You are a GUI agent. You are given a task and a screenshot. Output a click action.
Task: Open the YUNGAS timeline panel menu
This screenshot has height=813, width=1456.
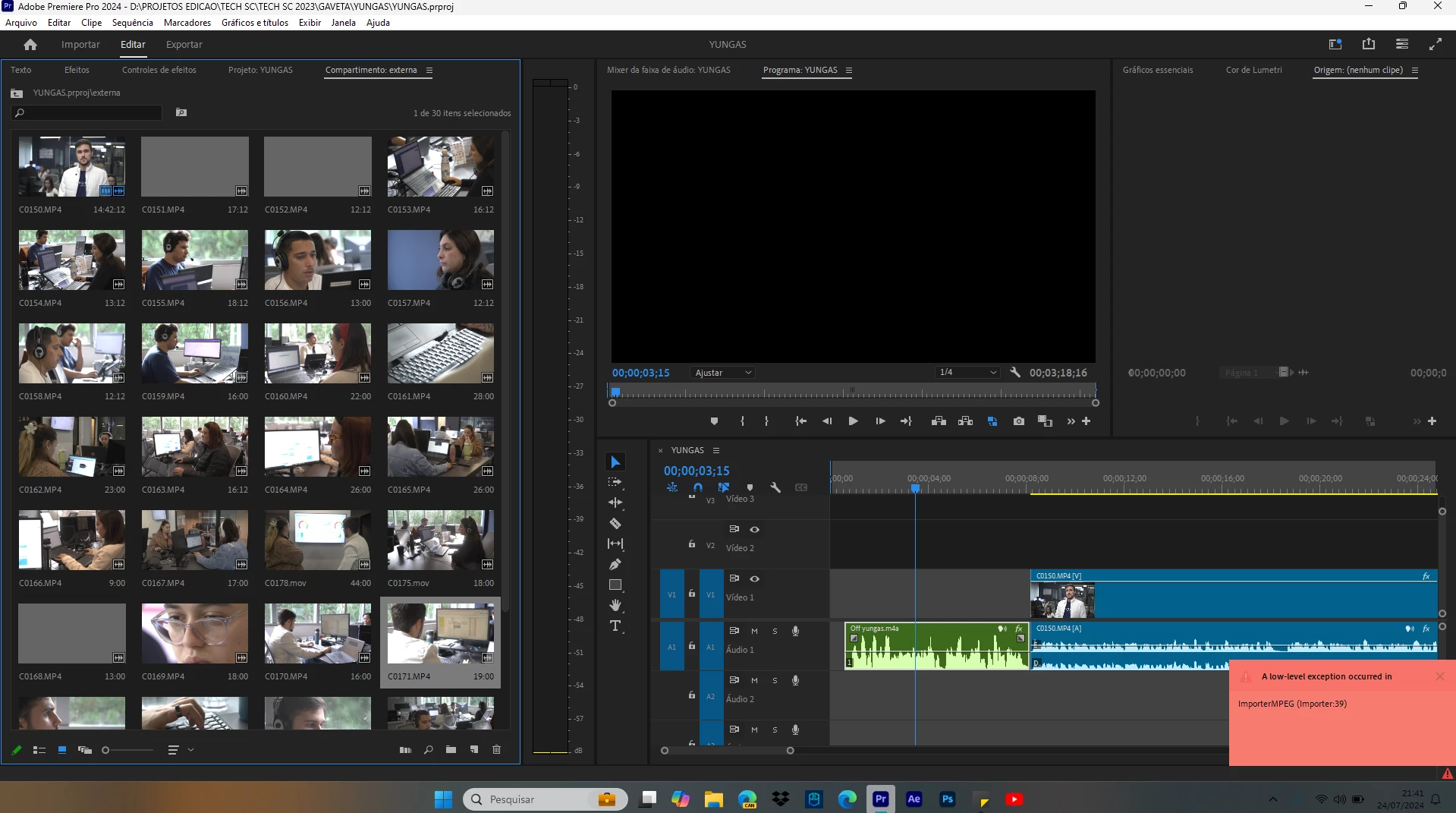(x=716, y=450)
